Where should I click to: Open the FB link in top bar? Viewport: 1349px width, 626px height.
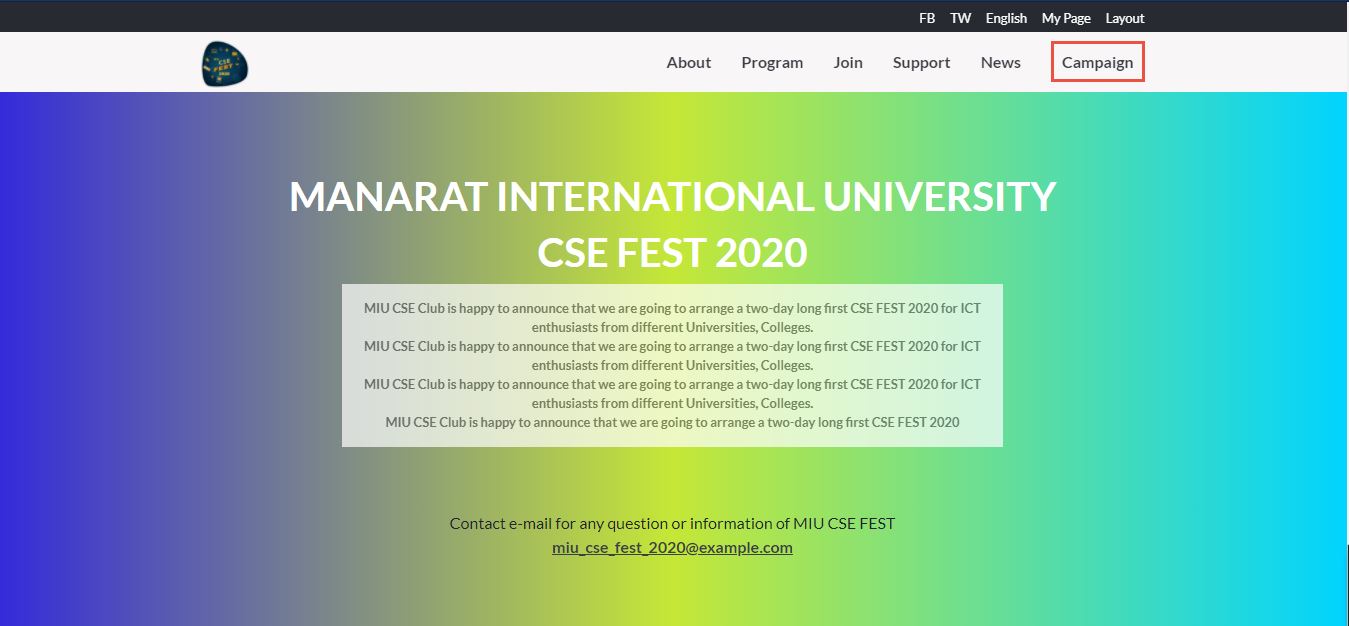[927, 18]
